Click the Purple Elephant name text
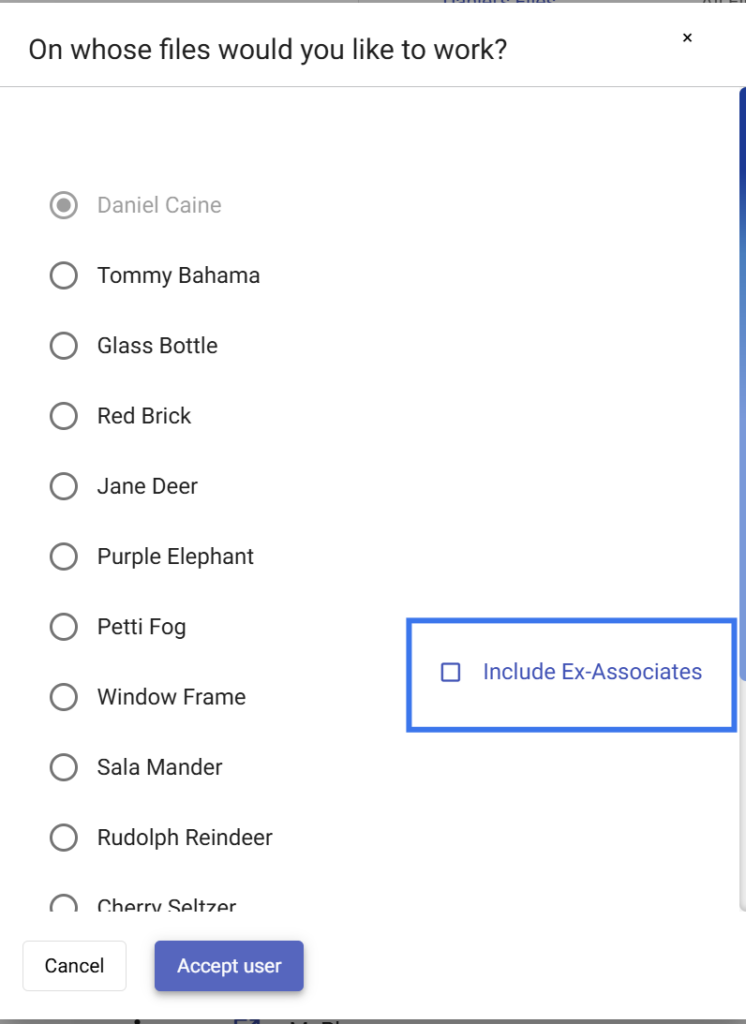The width and height of the screenshot is (746, 1024). pos(175,557)
